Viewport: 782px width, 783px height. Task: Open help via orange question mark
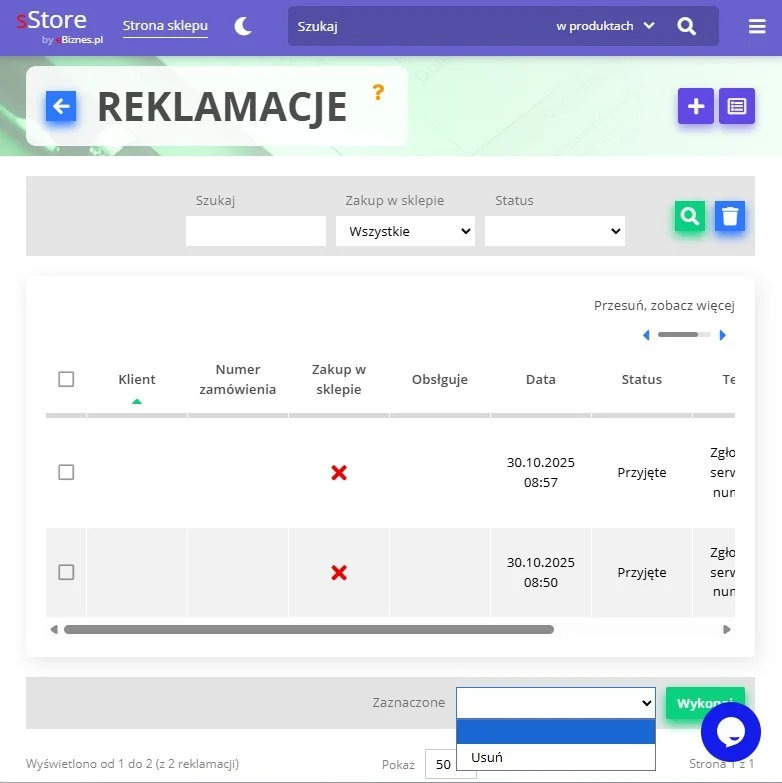click(x=378, y=92)
